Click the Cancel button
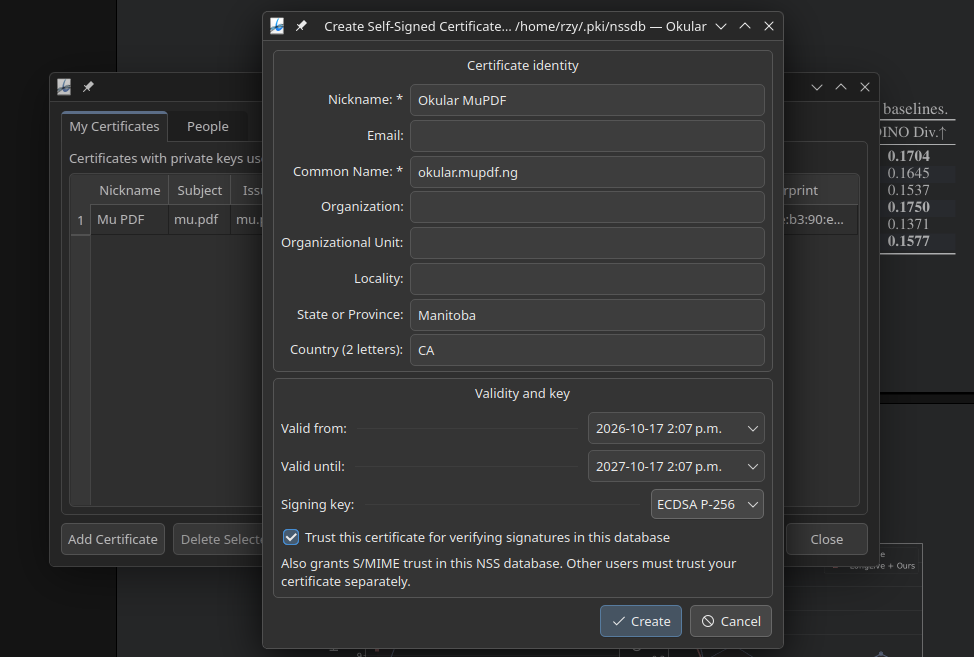 click(x=730, y=621)
